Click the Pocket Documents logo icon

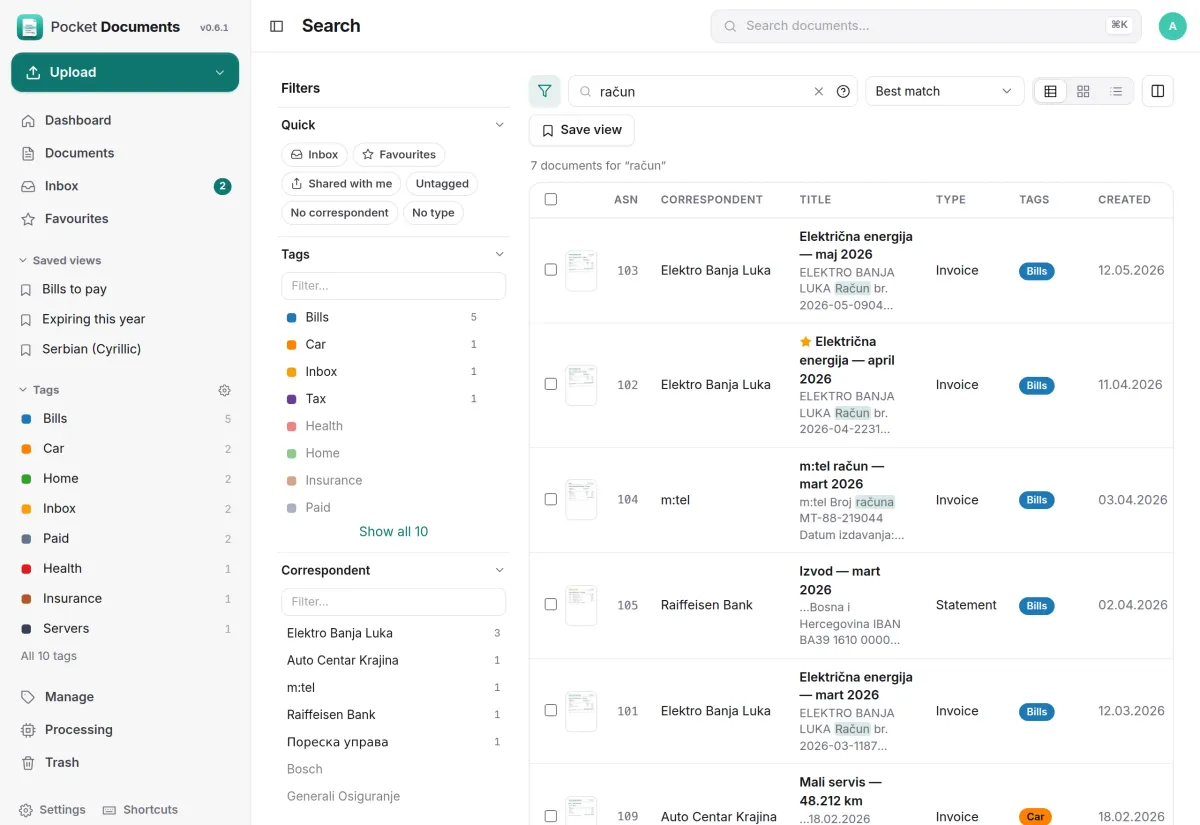30,27
